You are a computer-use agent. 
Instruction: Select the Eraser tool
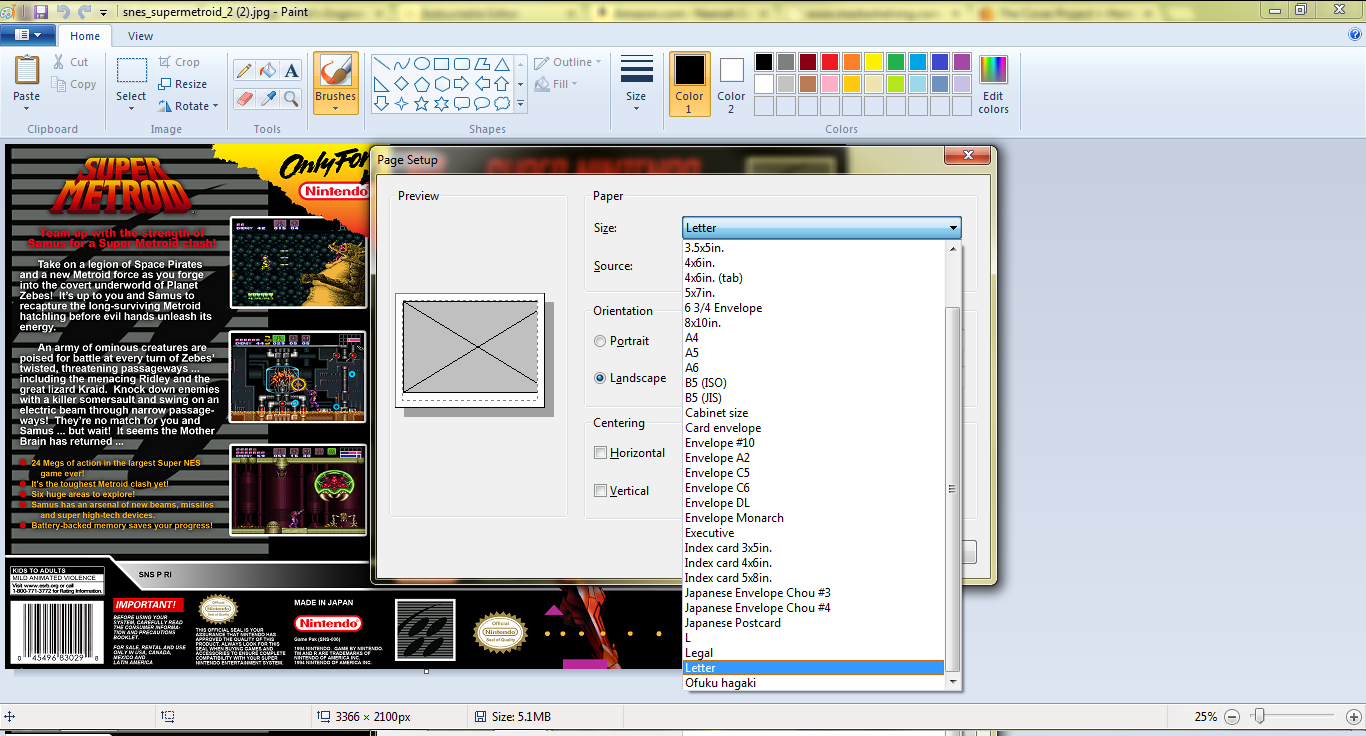click(x=243, y=98)
